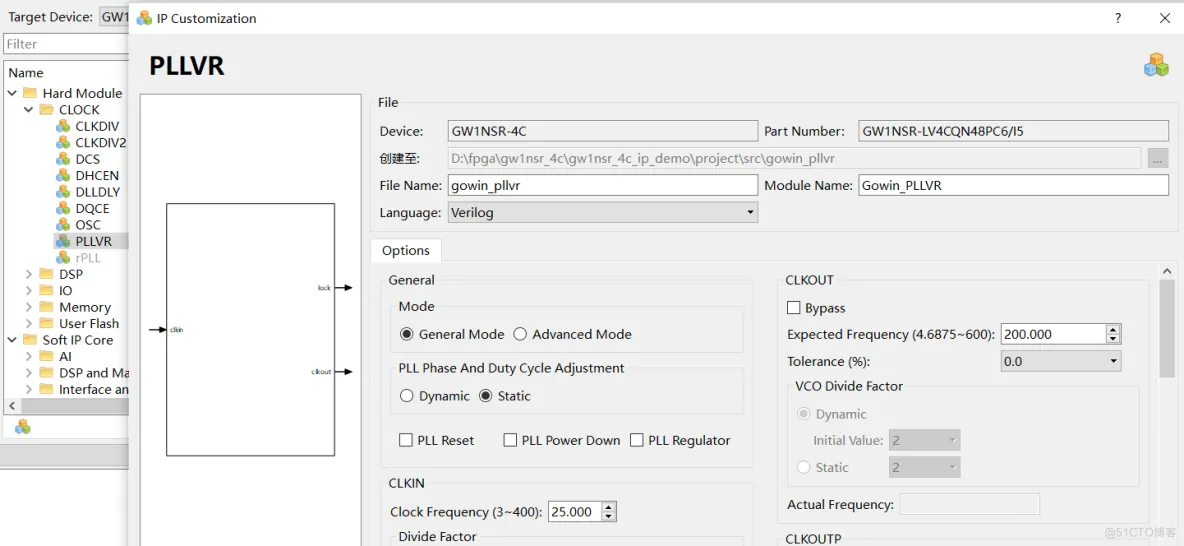Select the DCS module icon
This screenshot has height=546, width=1184.
[63, 159]
